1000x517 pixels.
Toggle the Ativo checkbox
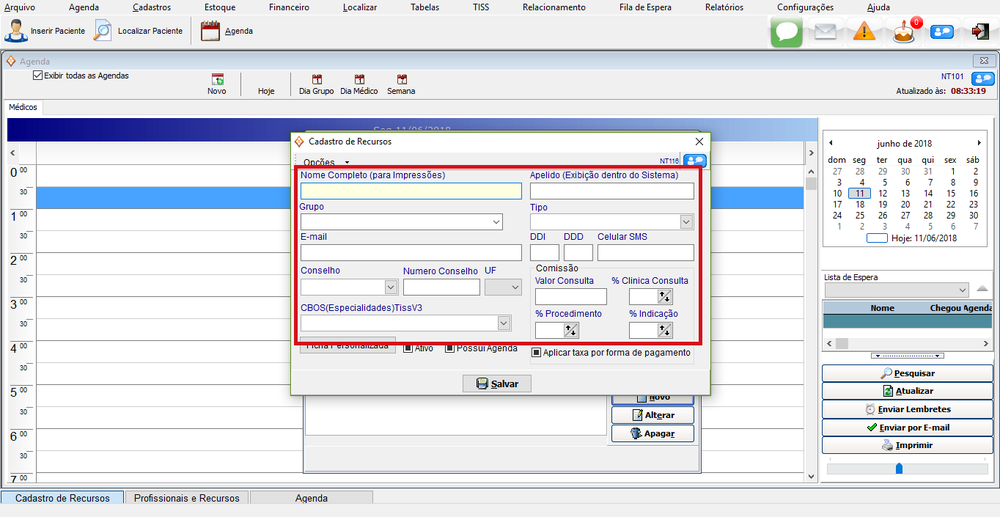[x=408, y=348]
